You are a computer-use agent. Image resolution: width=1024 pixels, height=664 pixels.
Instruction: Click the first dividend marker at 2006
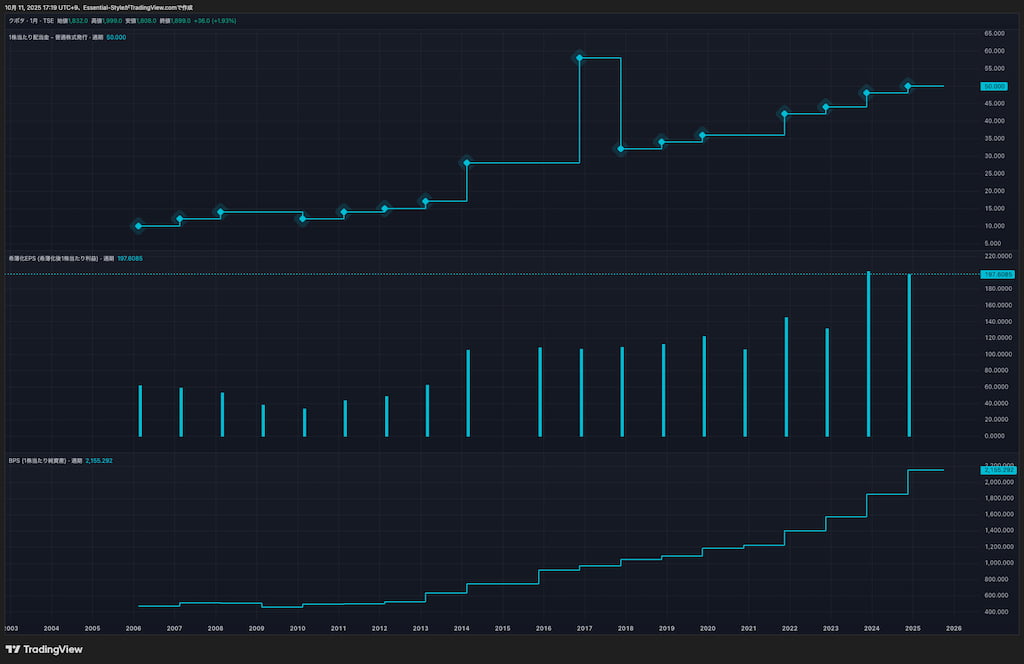[x=139, y=226]
